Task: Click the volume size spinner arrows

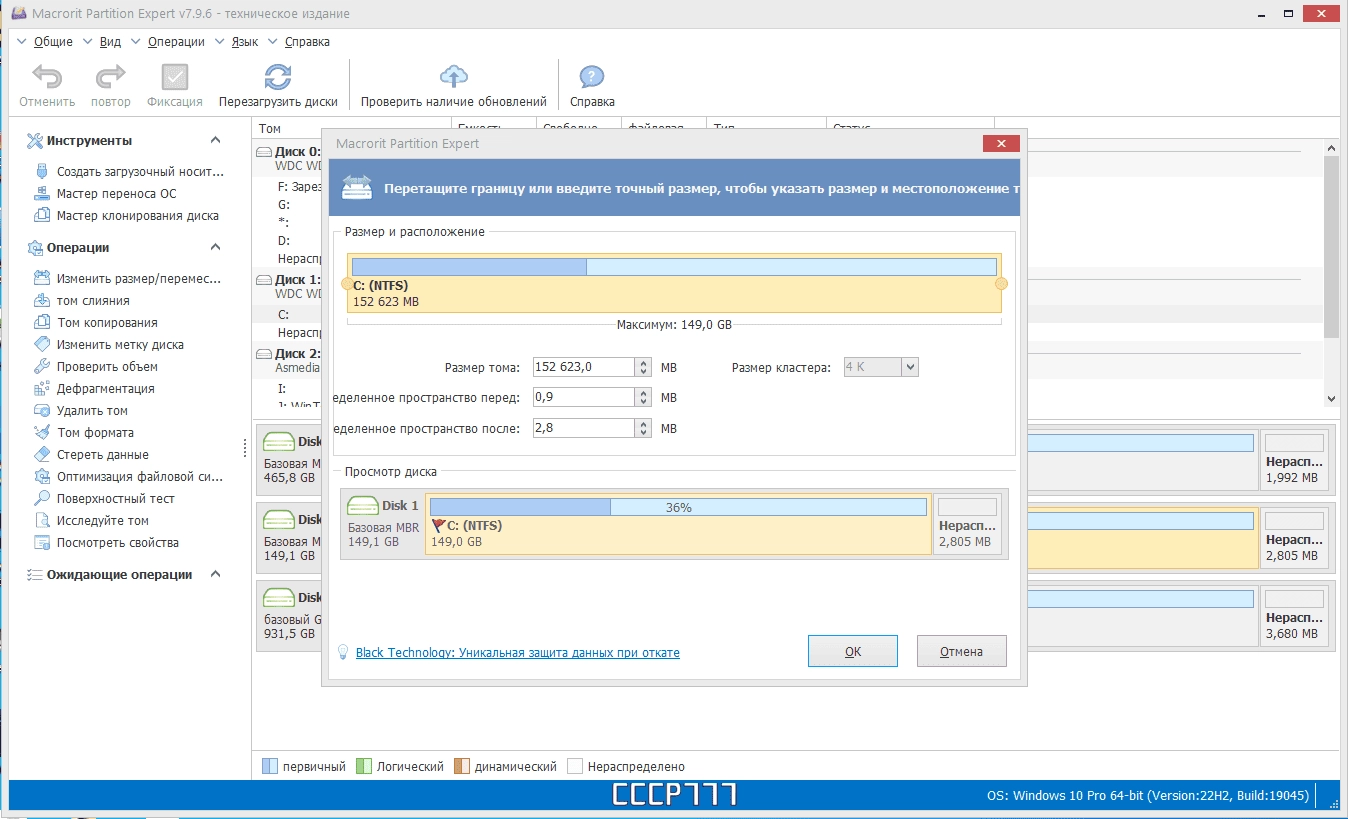Action: 644,367
